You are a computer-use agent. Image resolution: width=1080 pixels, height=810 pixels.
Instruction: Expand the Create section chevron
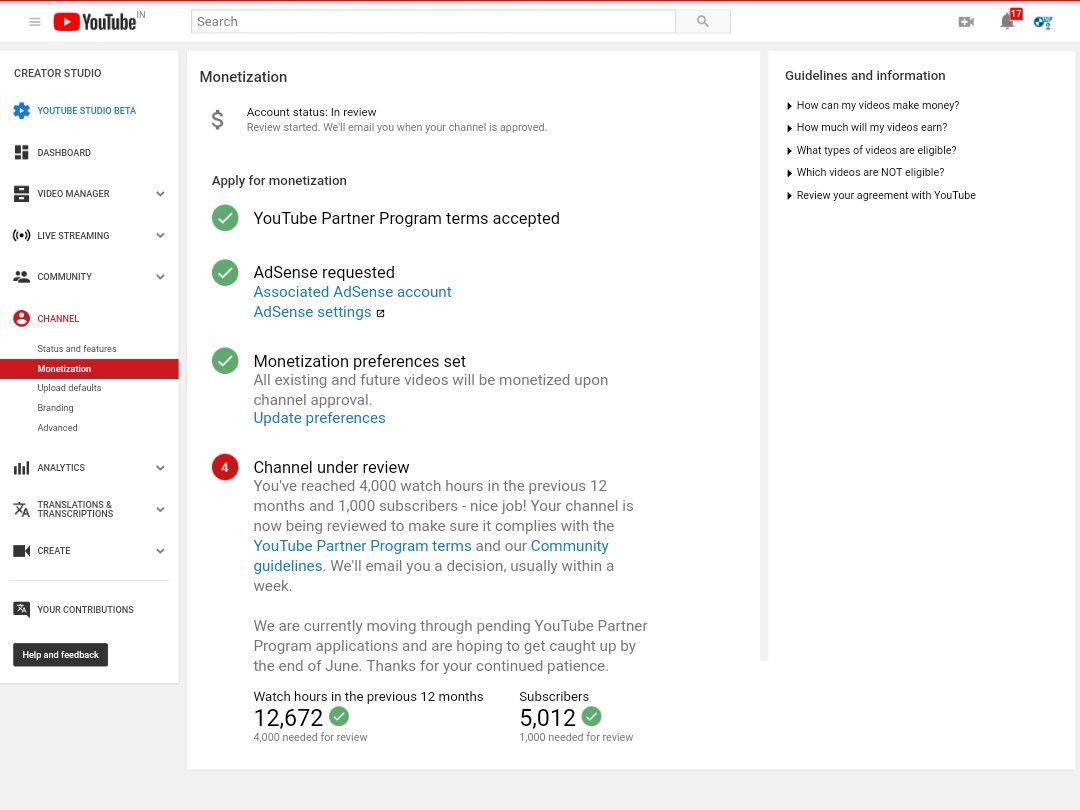160,551
